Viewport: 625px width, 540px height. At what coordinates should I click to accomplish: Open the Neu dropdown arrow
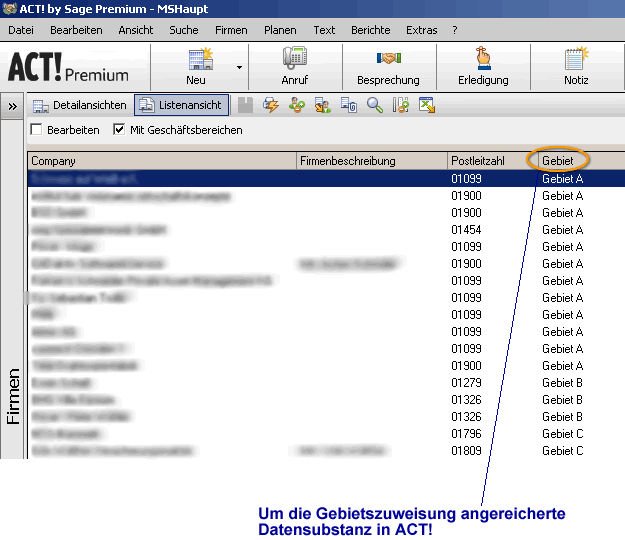pos(240,67)
